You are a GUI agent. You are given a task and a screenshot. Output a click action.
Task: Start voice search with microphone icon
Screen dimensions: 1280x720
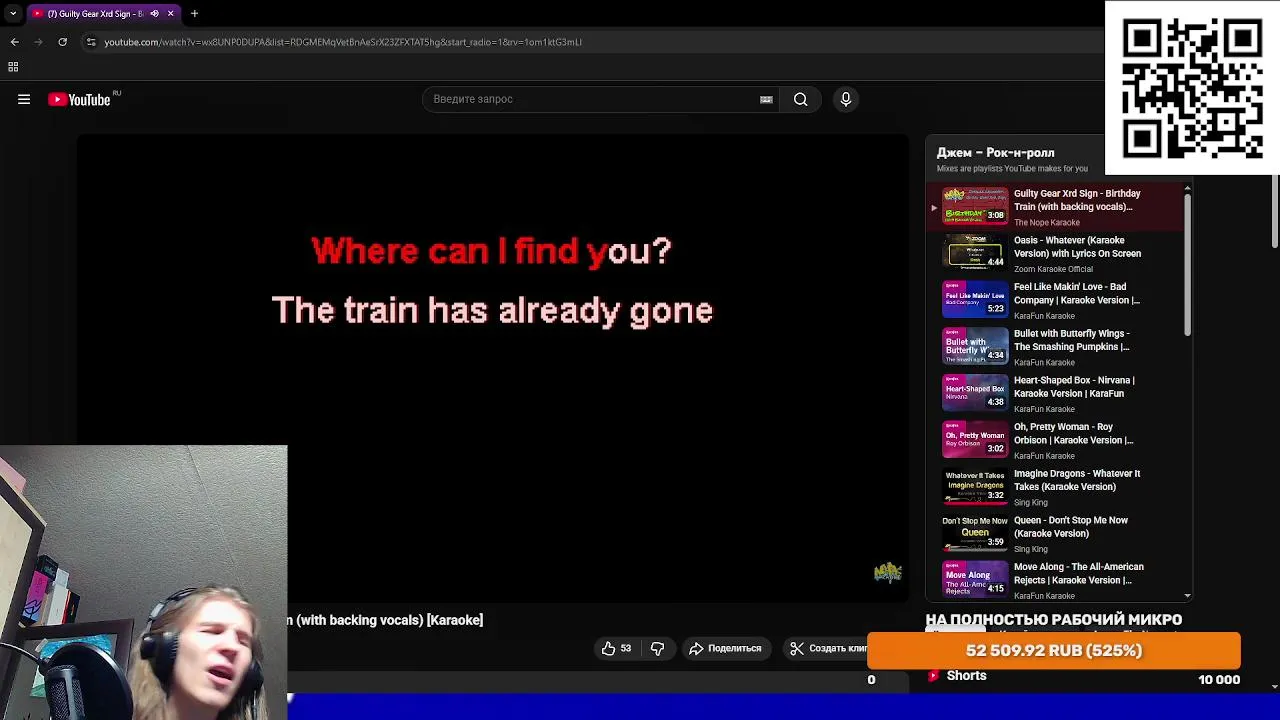pyautogui.click(x=846, y=99)
